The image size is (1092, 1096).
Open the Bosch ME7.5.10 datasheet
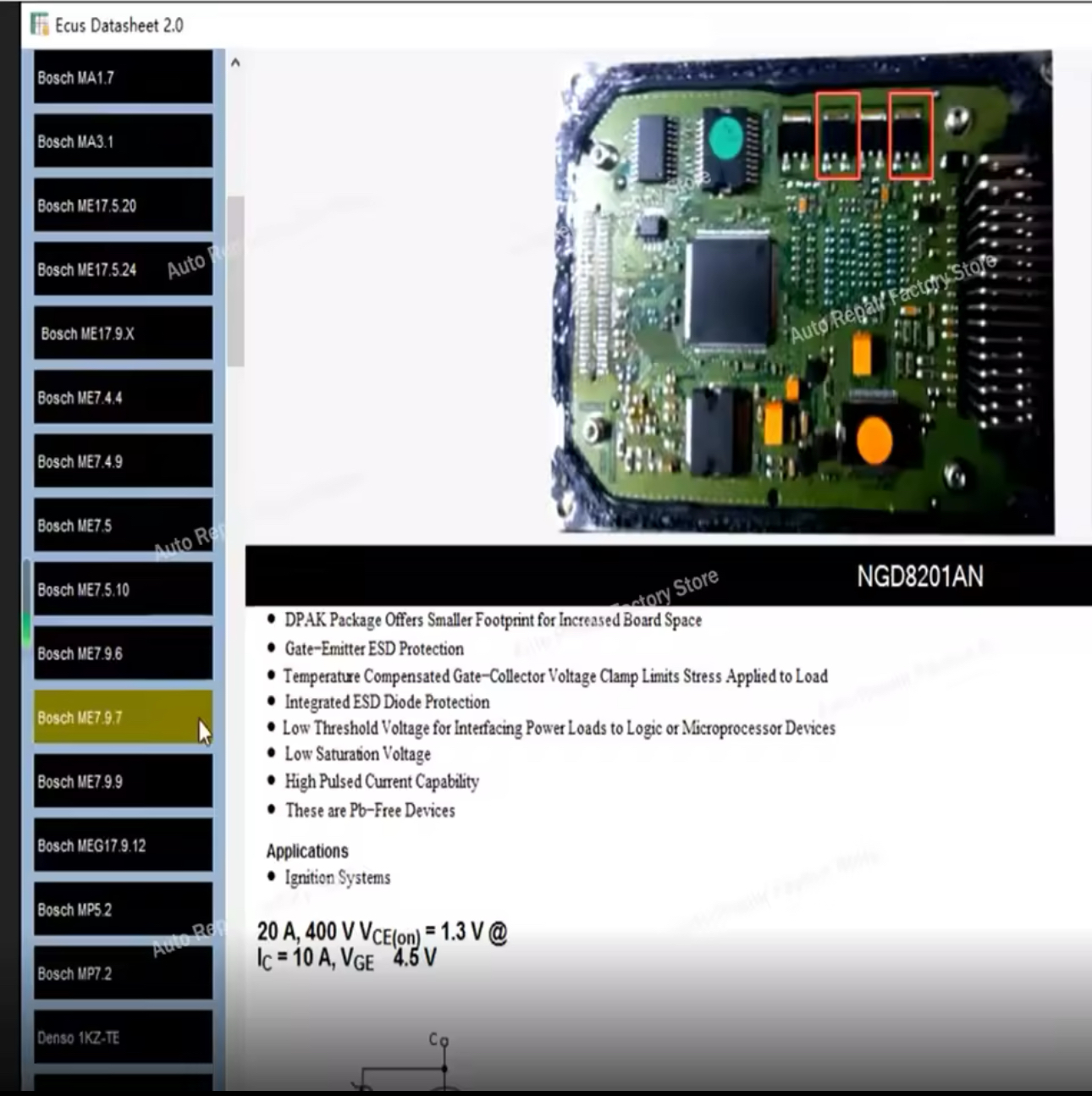coord(123,590)
